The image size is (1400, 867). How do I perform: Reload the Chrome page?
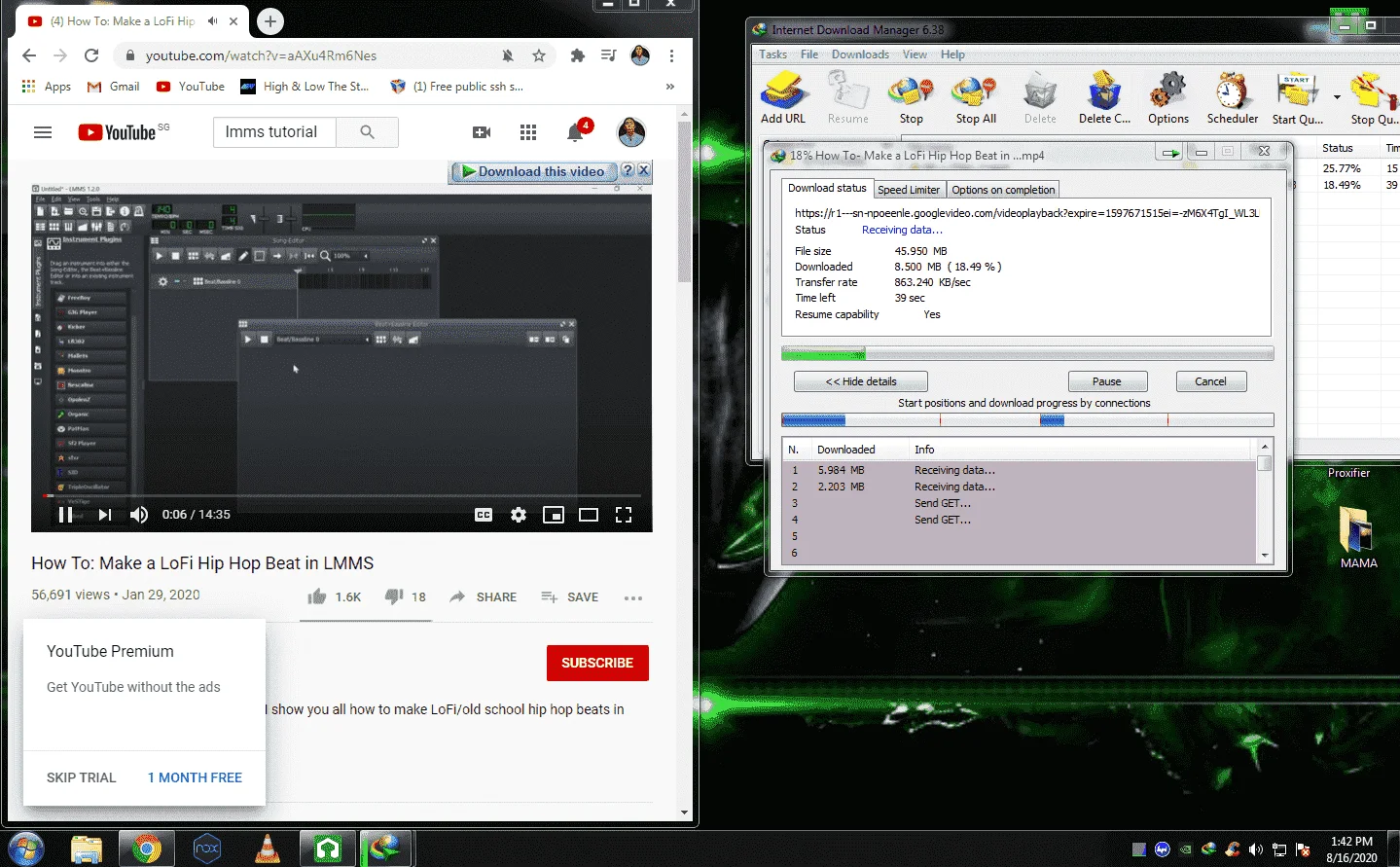[x=91, y=55]
